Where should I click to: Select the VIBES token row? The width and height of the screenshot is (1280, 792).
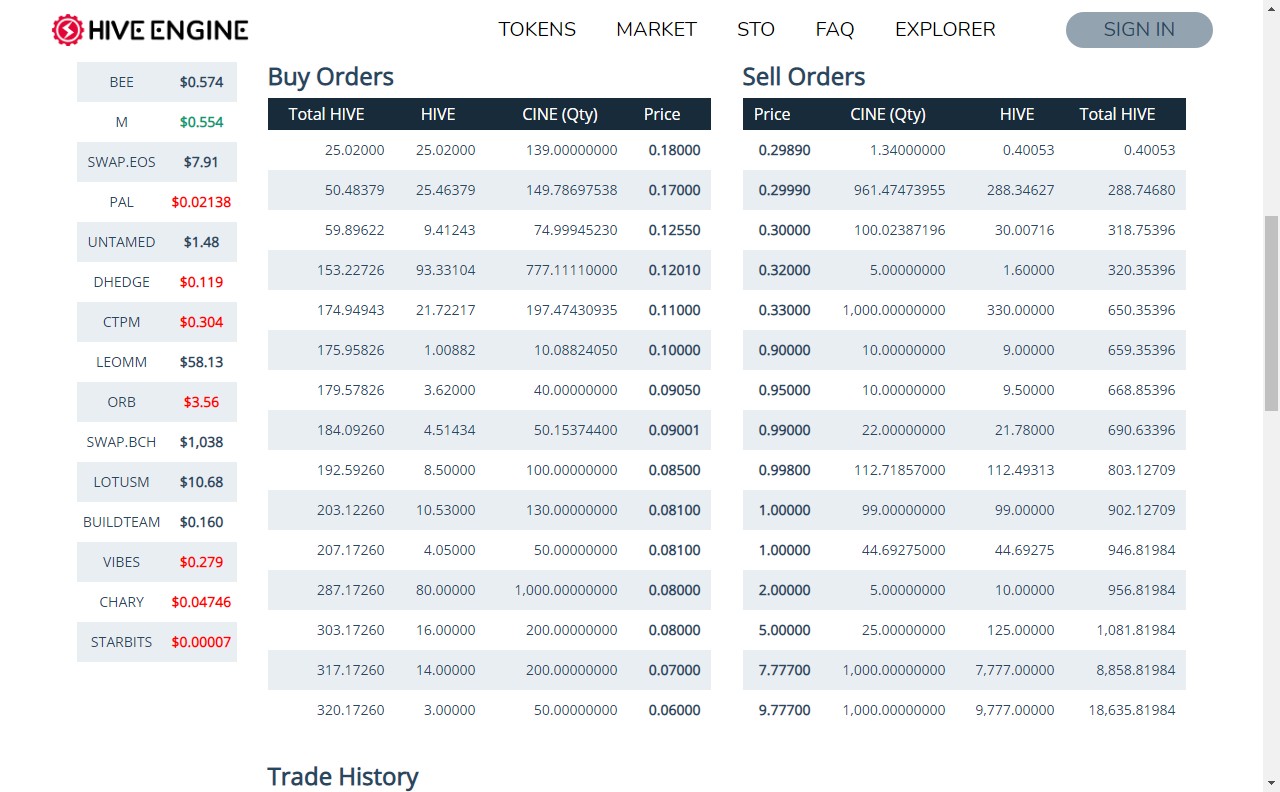tap(157, 562)
